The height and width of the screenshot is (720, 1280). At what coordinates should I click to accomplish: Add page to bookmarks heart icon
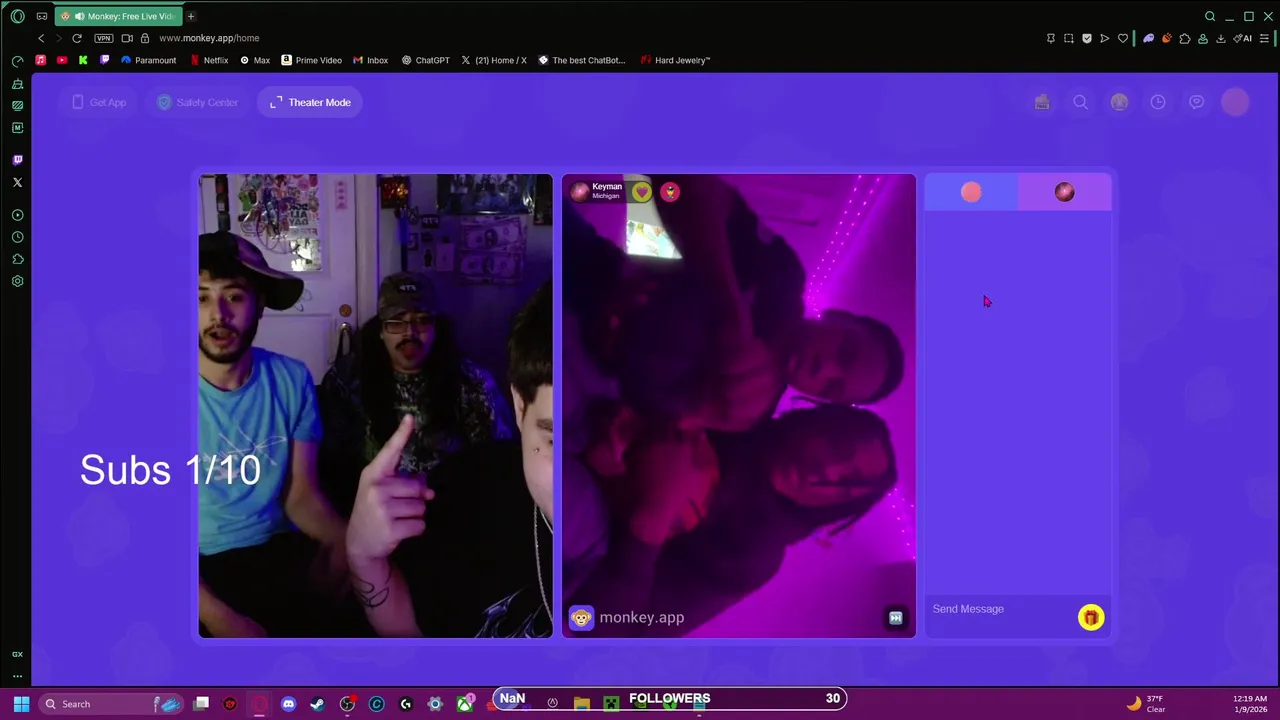(x=1123, y=38)
